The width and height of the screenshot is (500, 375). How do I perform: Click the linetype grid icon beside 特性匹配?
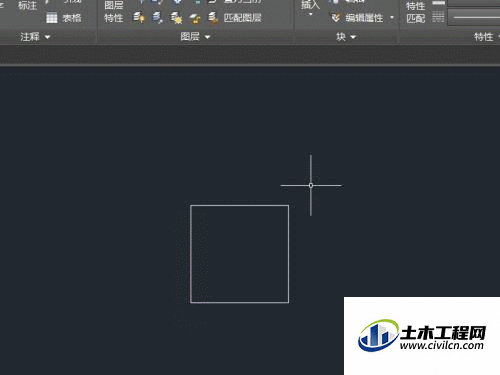(x=438, y=17)
